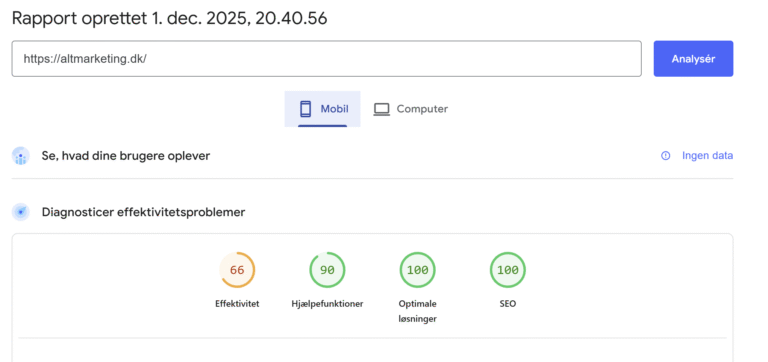Focus the URL field with altmarketing.dk

click(326, 59)
